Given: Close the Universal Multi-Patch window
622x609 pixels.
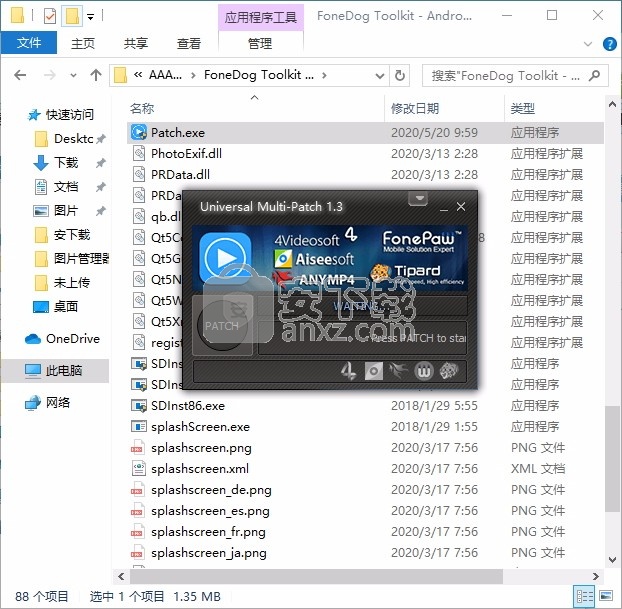Looking at the screenshot, I should [461, 207].
